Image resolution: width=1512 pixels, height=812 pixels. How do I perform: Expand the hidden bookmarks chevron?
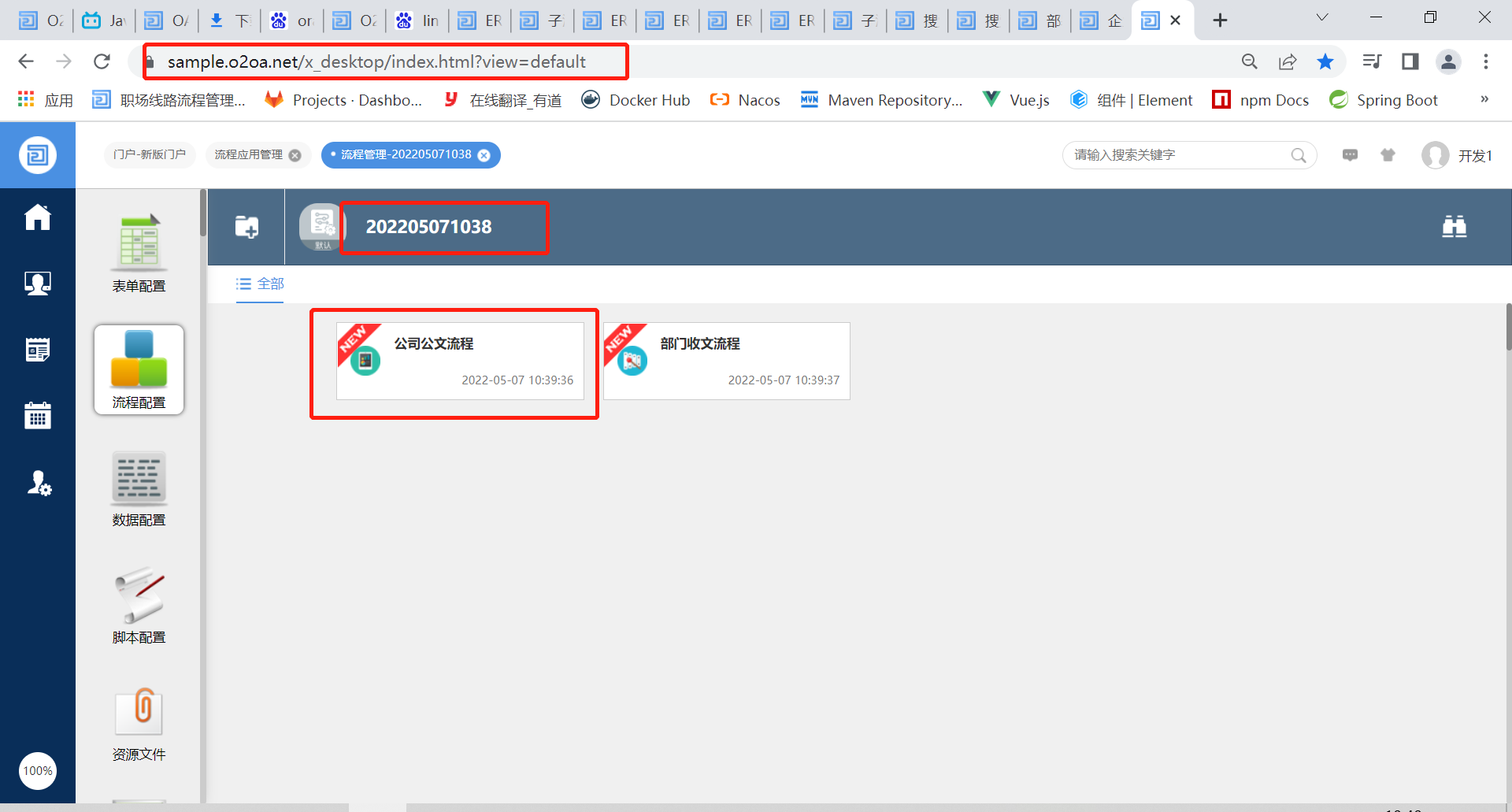click(x=1484, y=99)
